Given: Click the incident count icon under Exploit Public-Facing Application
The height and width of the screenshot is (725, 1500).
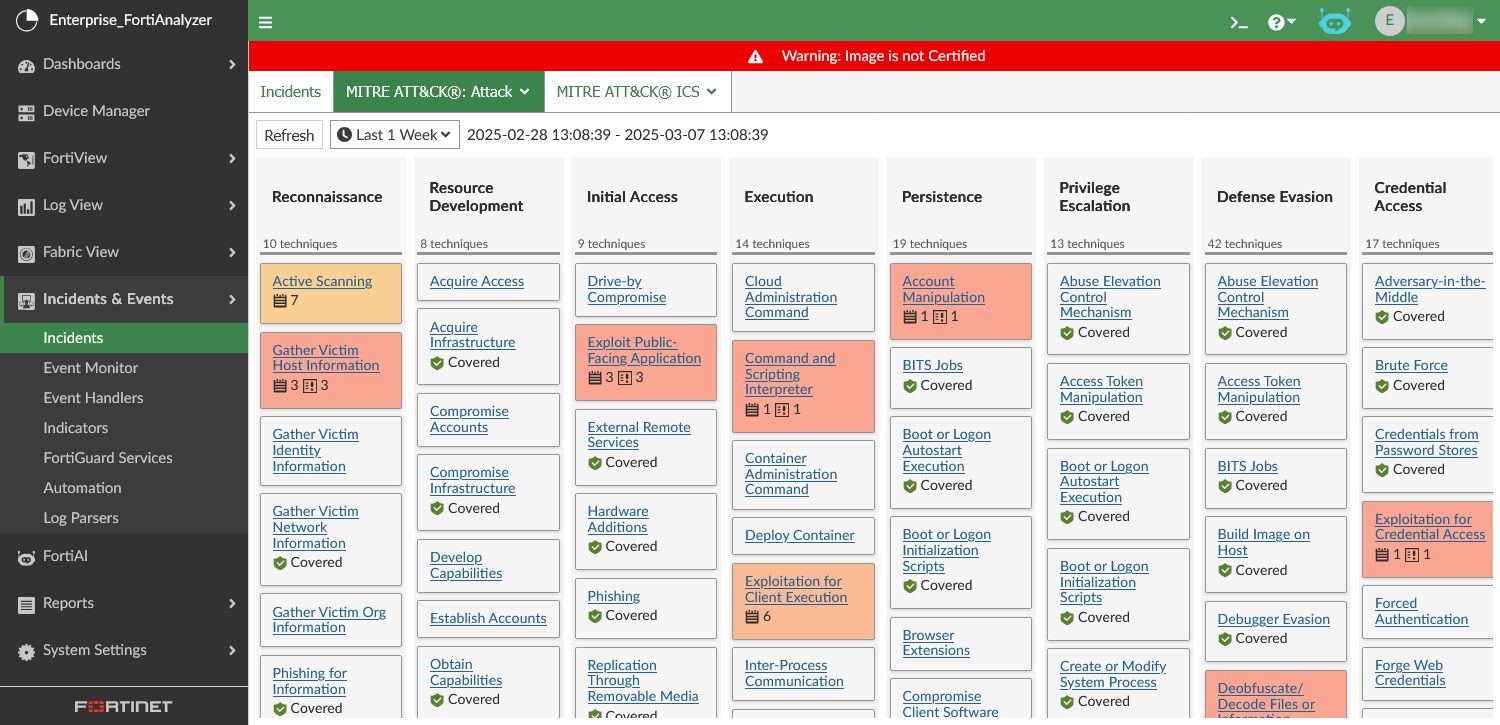Looking at the screenshot, I should pyautogui.click(x=624, y=377).
